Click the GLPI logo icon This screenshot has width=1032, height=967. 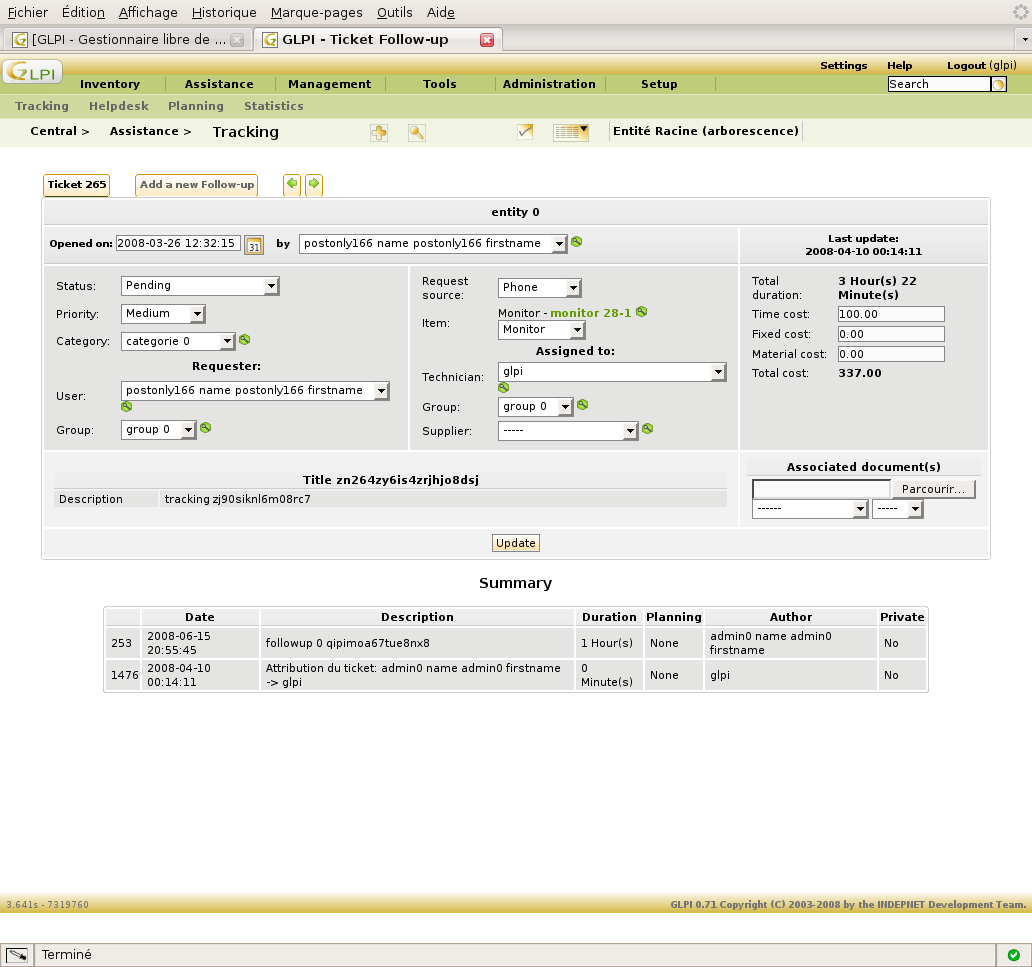[x=32, y=72]
